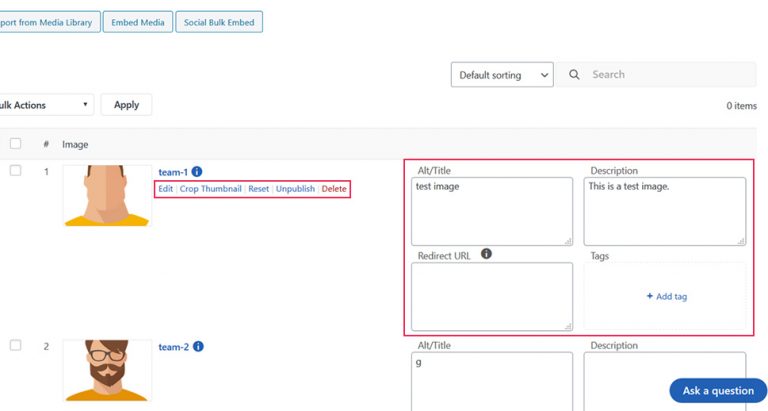Click the Edit link for team-1
The image size is (768, 411).
pyautogui.click(x=165, y=189)
